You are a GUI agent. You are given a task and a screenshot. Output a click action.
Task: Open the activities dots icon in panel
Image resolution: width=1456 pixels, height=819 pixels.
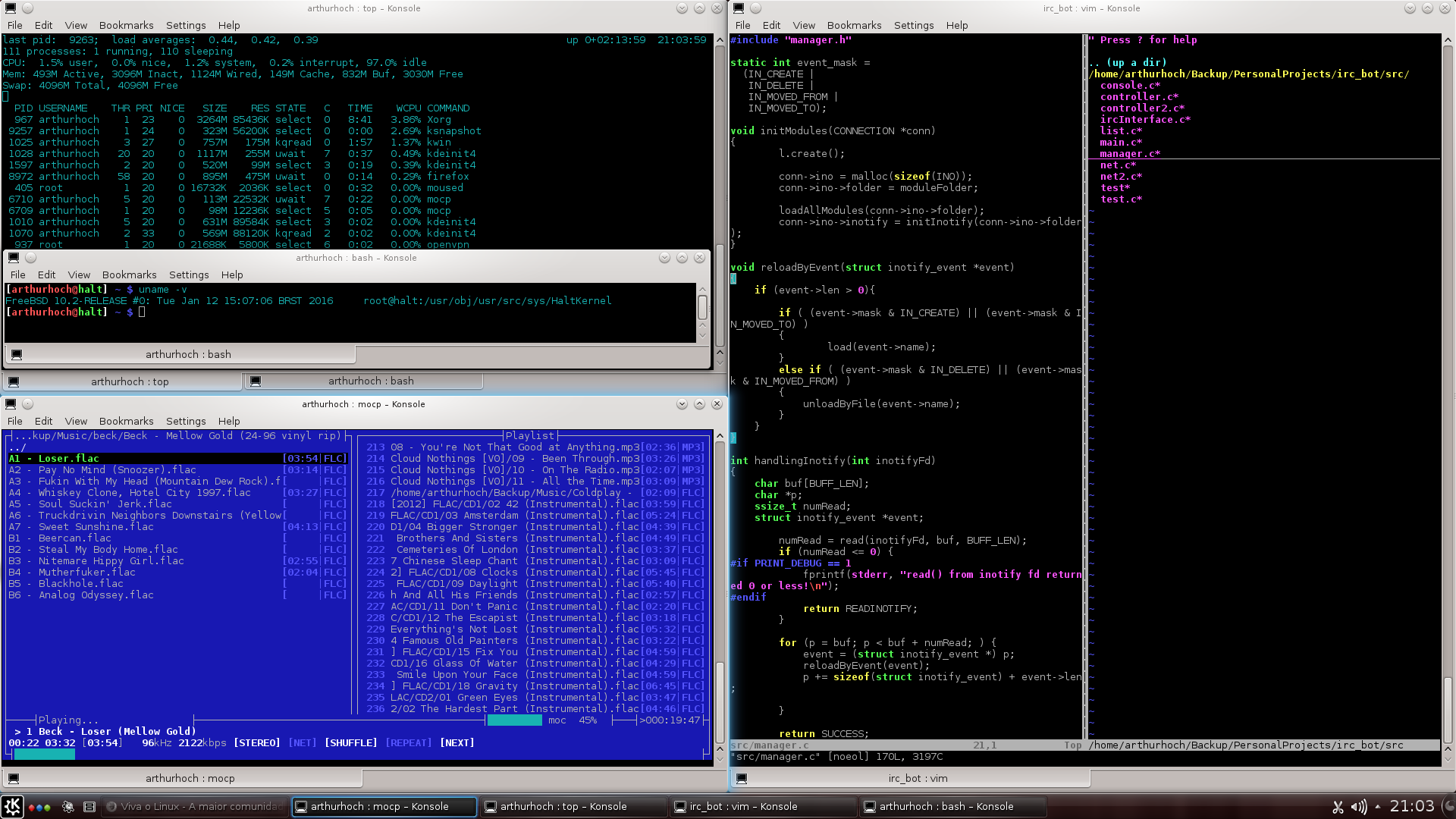pos(39,807)
